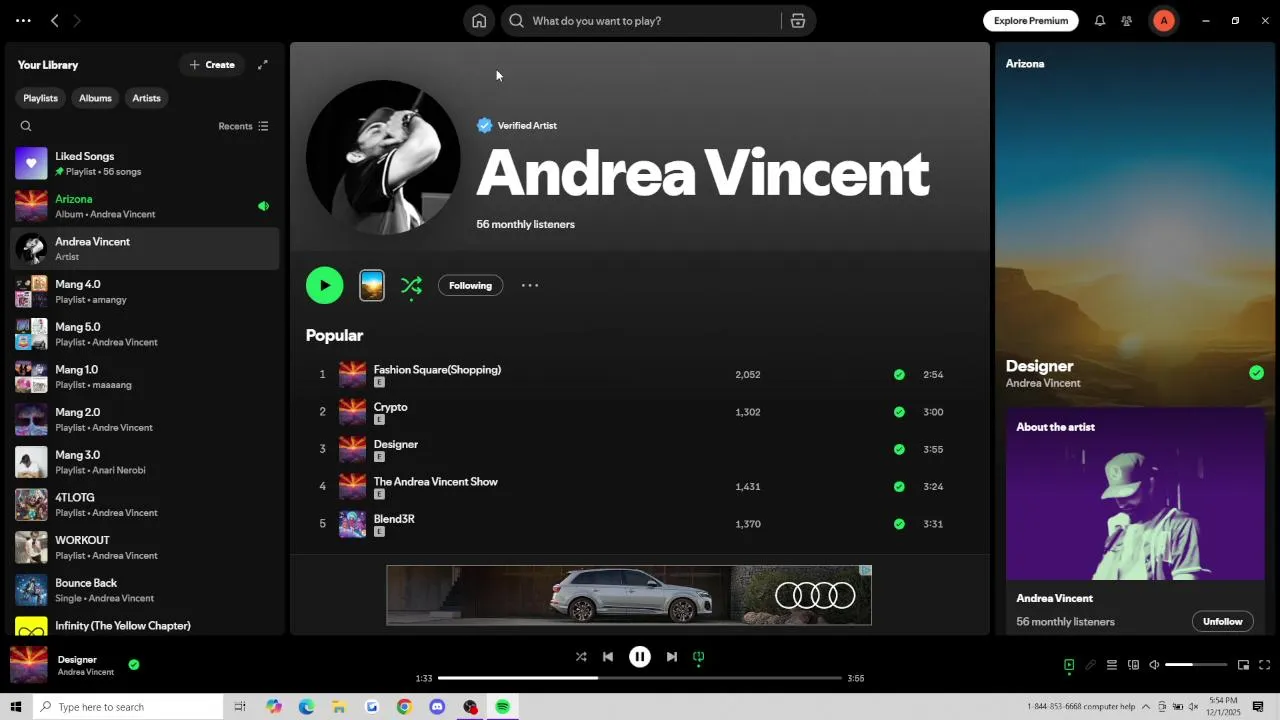Image resolution: width=1280 pixels, height=720 pixels.
Task: Toggle shuffle on artist page
Action: click(411, 286)
